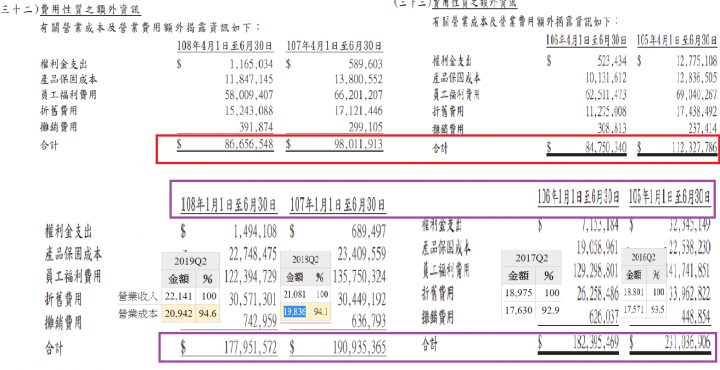Select the 2016Q2 table header
The height and width of the screenshot is (370, 720).
(644, 257)
